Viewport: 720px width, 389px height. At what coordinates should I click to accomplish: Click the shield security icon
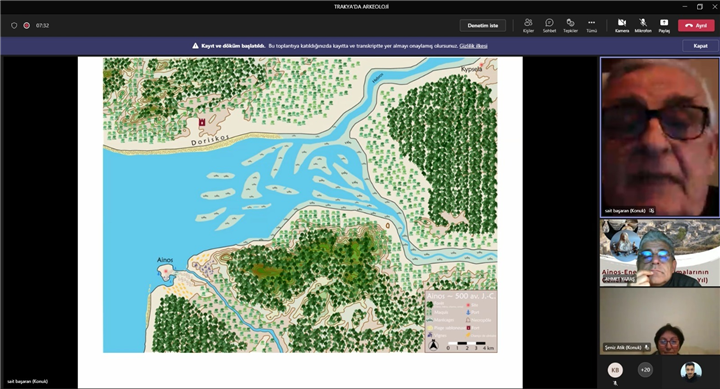click(14, 26)
